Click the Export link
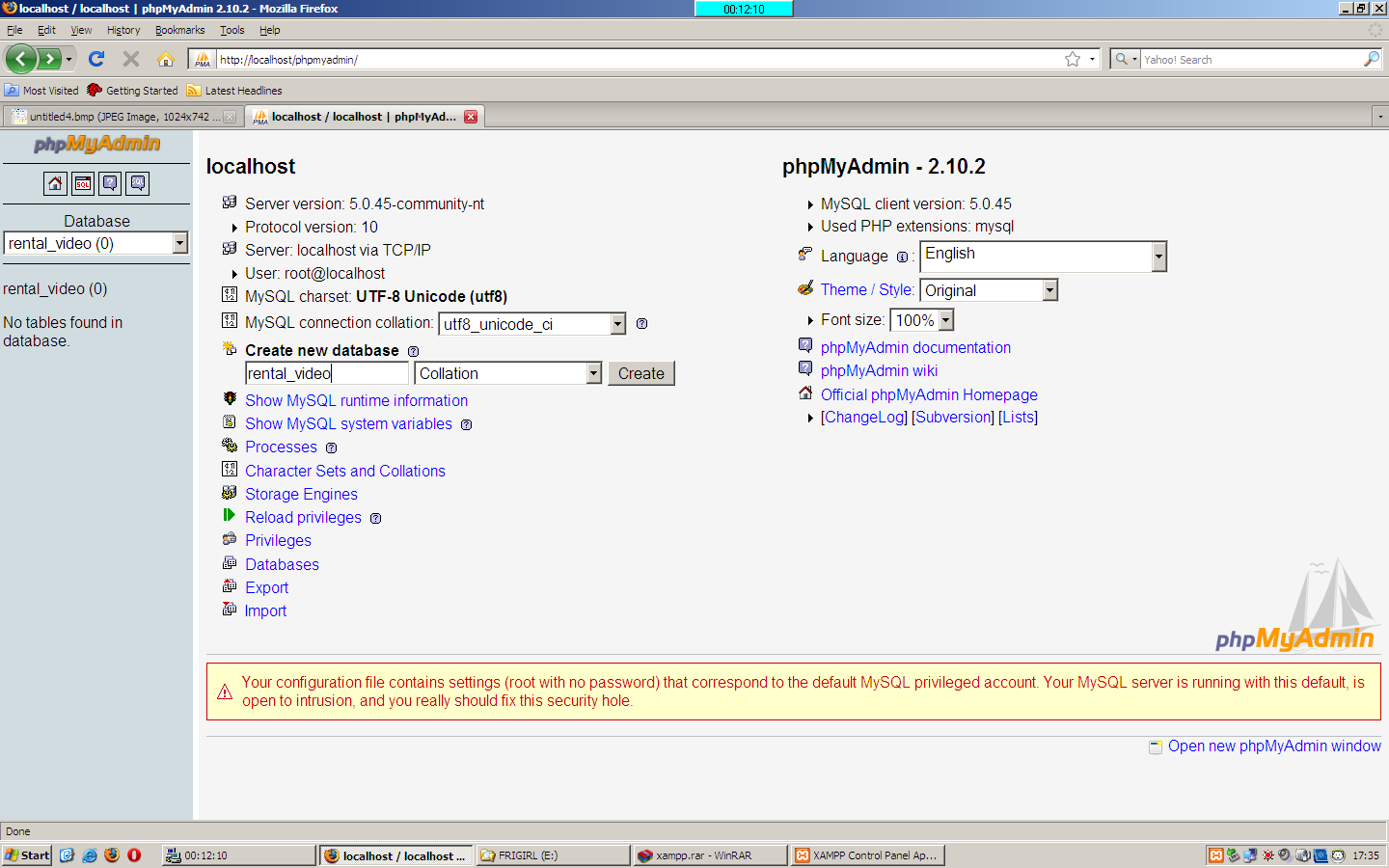This screenshot has width=1389, height=868. pos(266,587)
